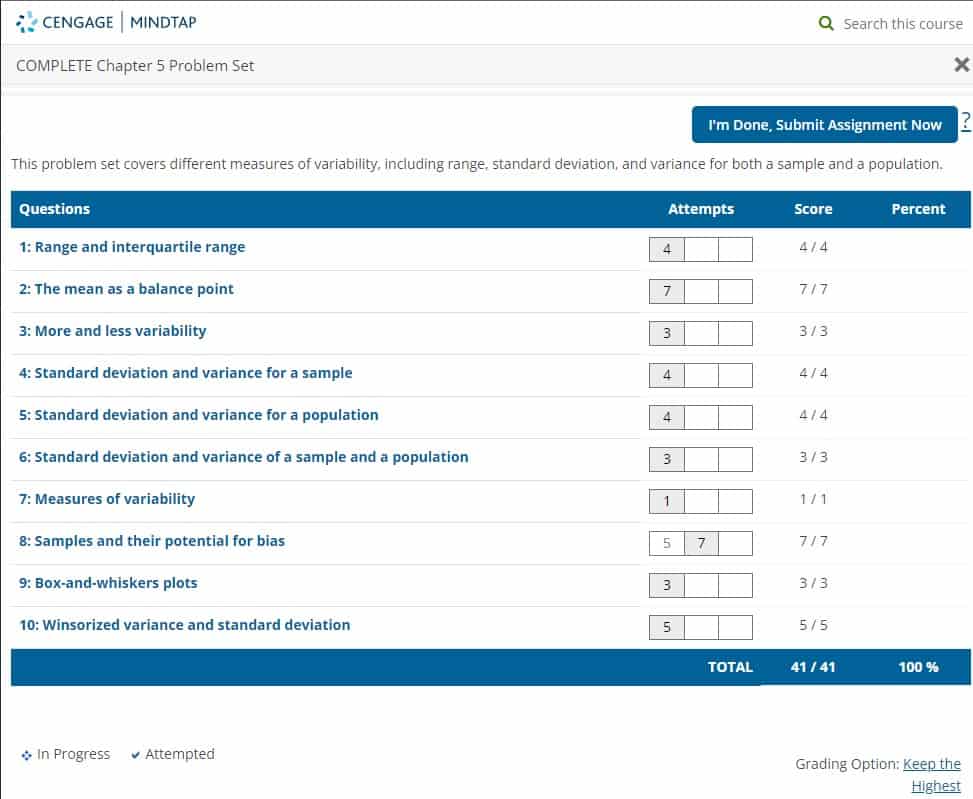This screenshot has height=799, width=973.
Task: Click the attempt box showing 7 for question 8
Action: point(701,543)
